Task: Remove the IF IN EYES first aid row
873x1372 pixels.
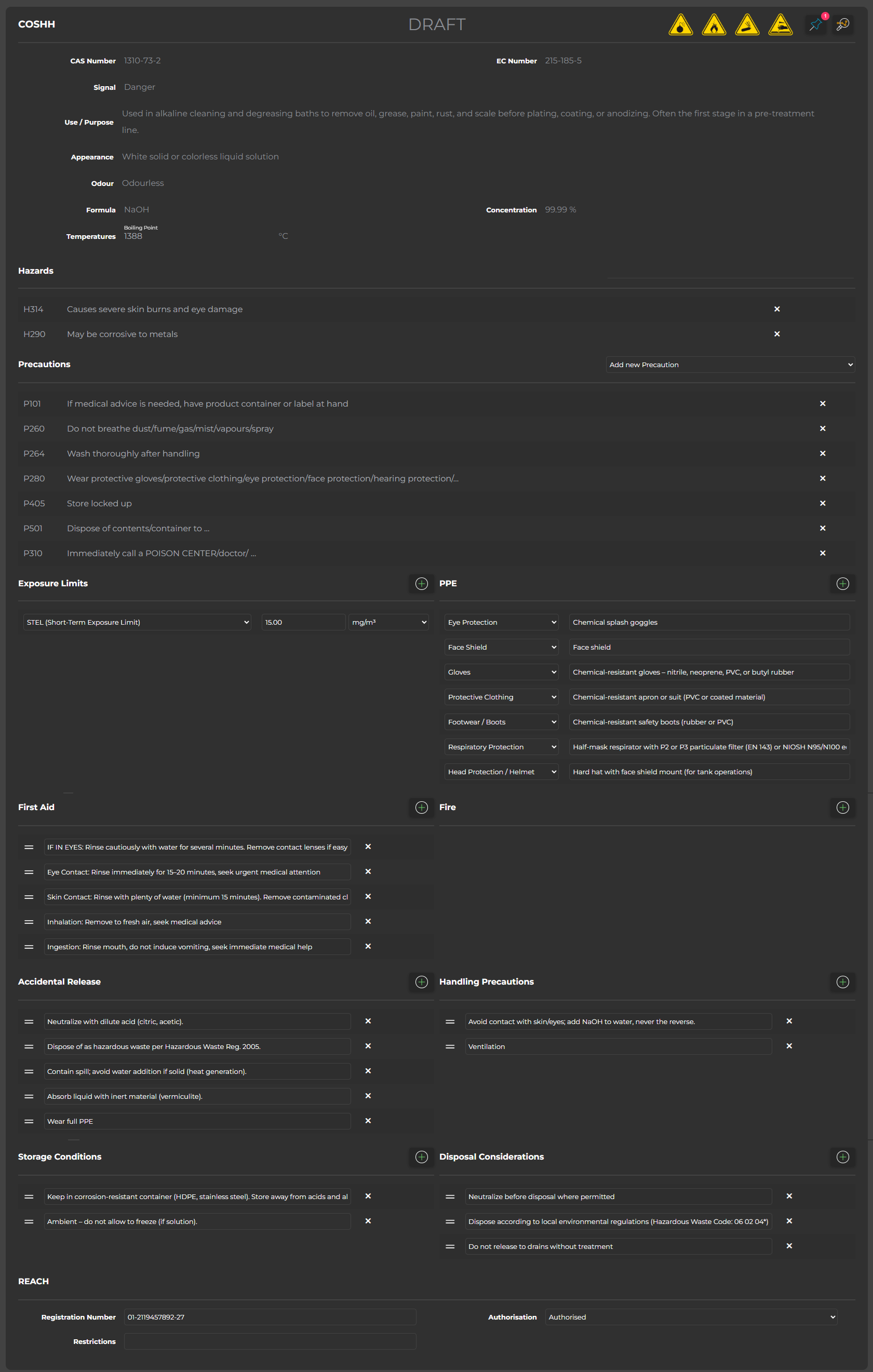Action: (x=368, y=848)
